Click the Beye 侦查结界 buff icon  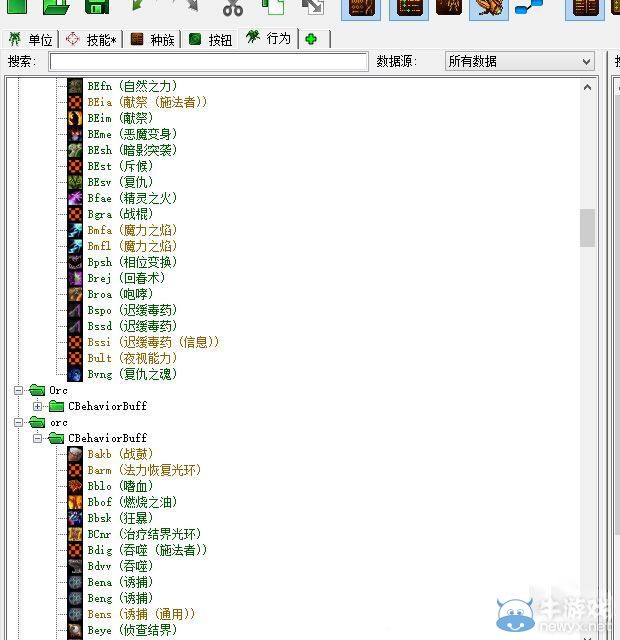point(75,630)
